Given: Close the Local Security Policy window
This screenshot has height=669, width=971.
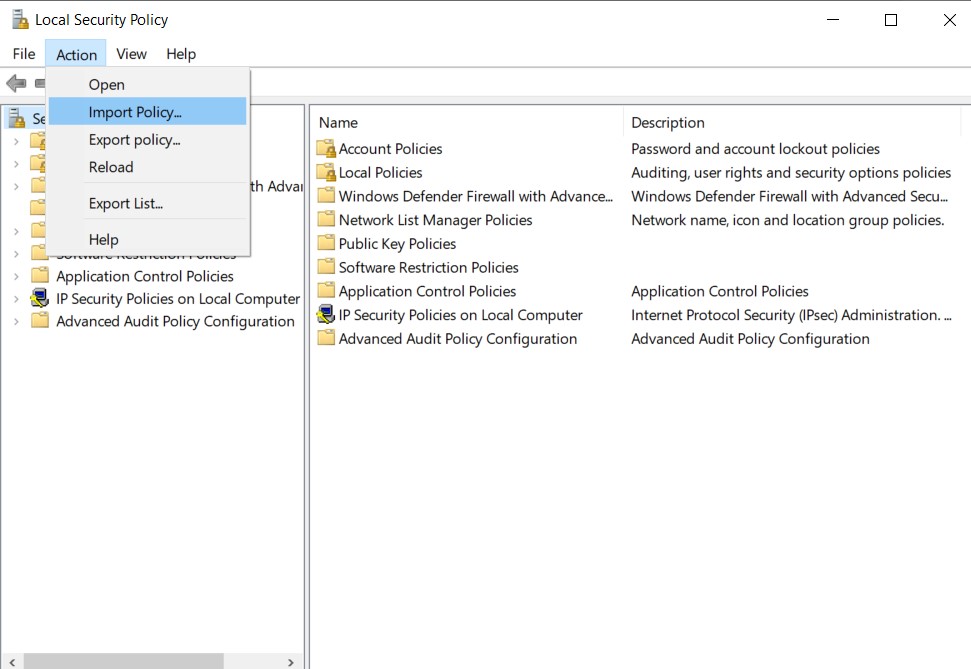Looking at the screenshot, I should pyautogui.click(x=949, y=20).
